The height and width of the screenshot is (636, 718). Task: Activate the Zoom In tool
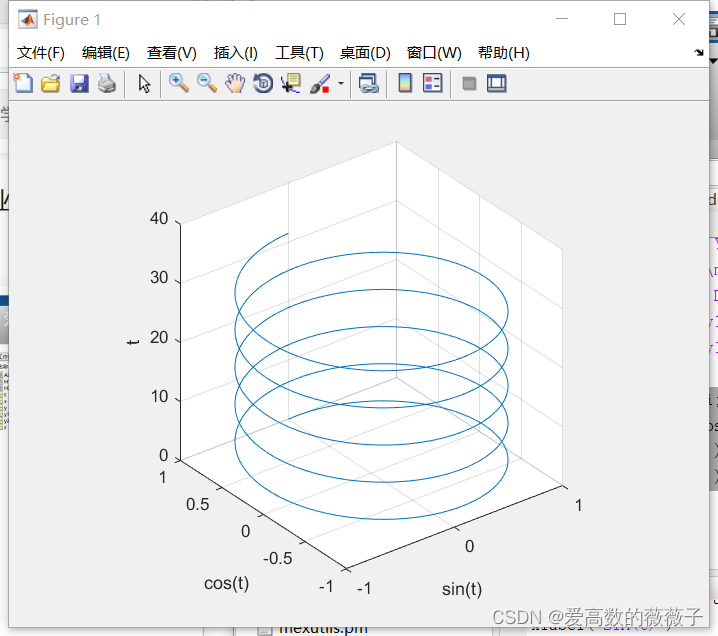(x=179, y=83)
